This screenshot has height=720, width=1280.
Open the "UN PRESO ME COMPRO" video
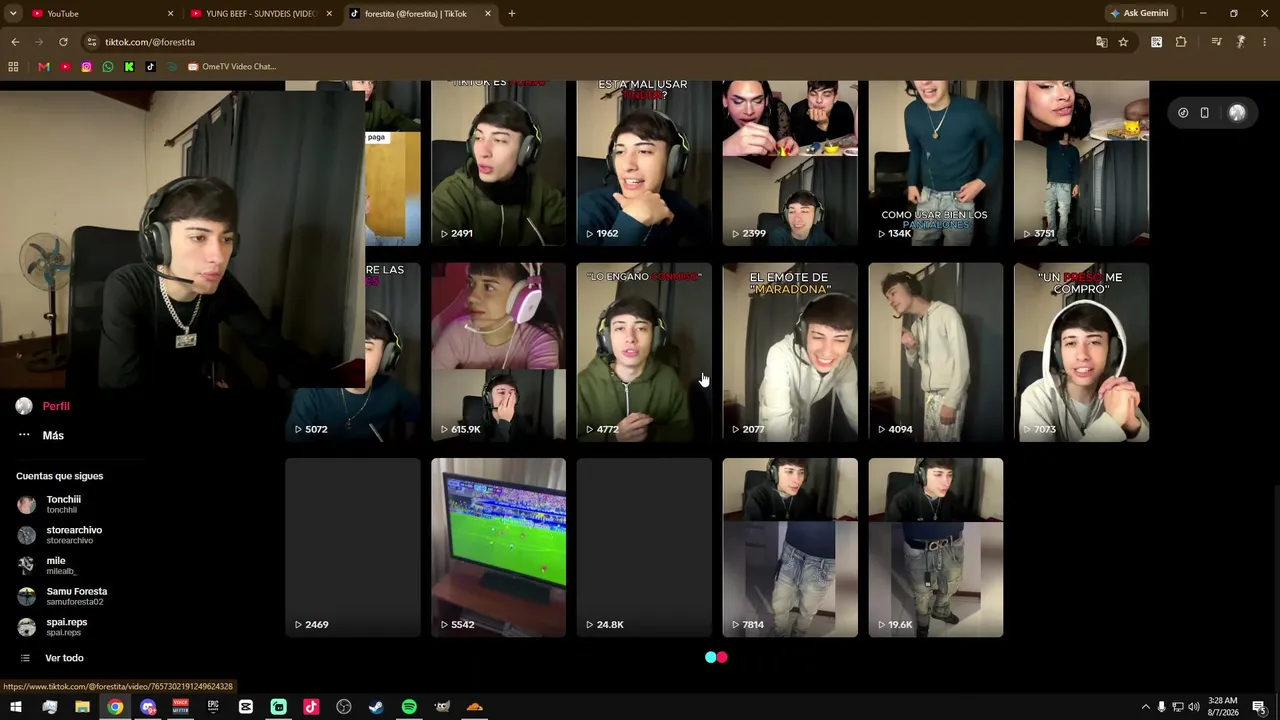click(x=1081, y=352)
